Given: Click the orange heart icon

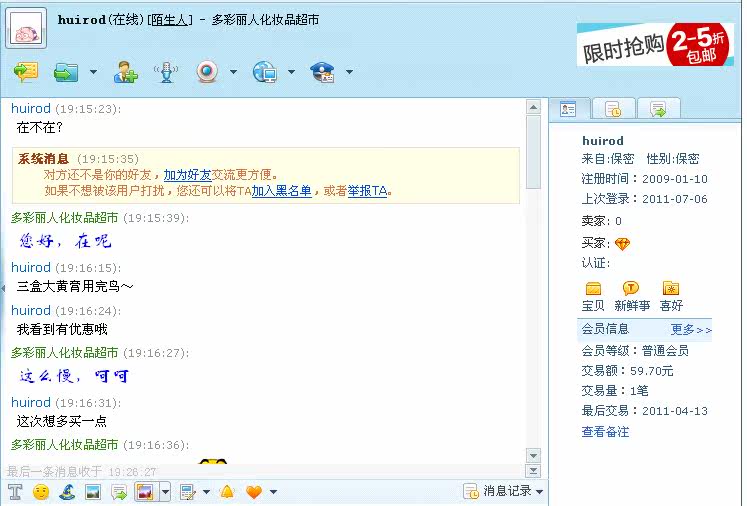Looking at the screenshot, I should coord(254,492).
